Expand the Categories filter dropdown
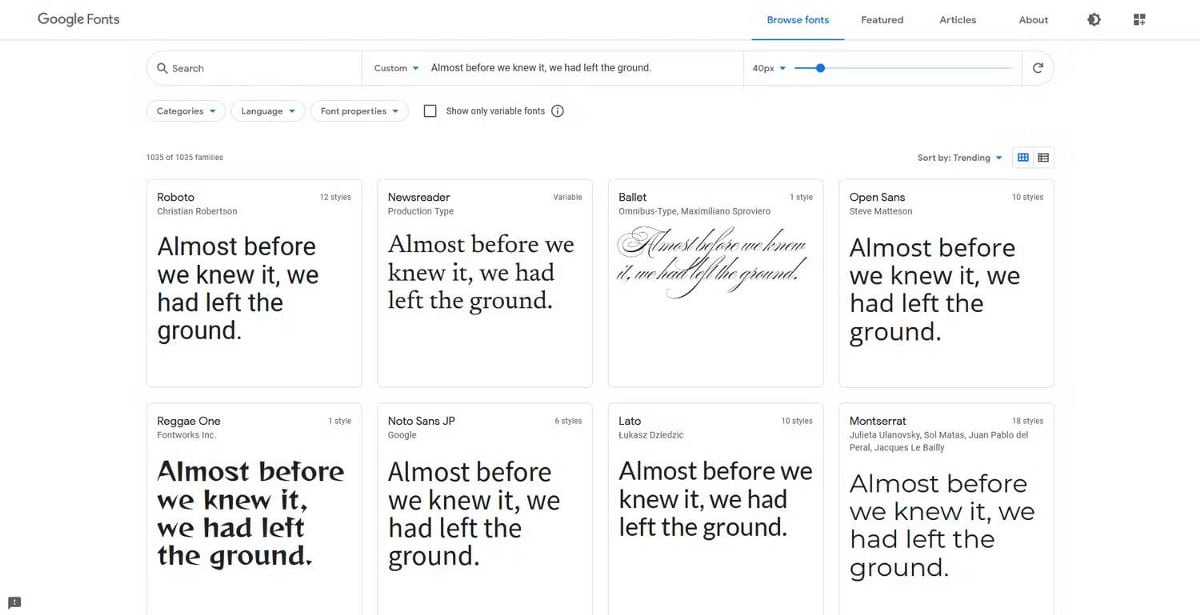 coord(186,111)
